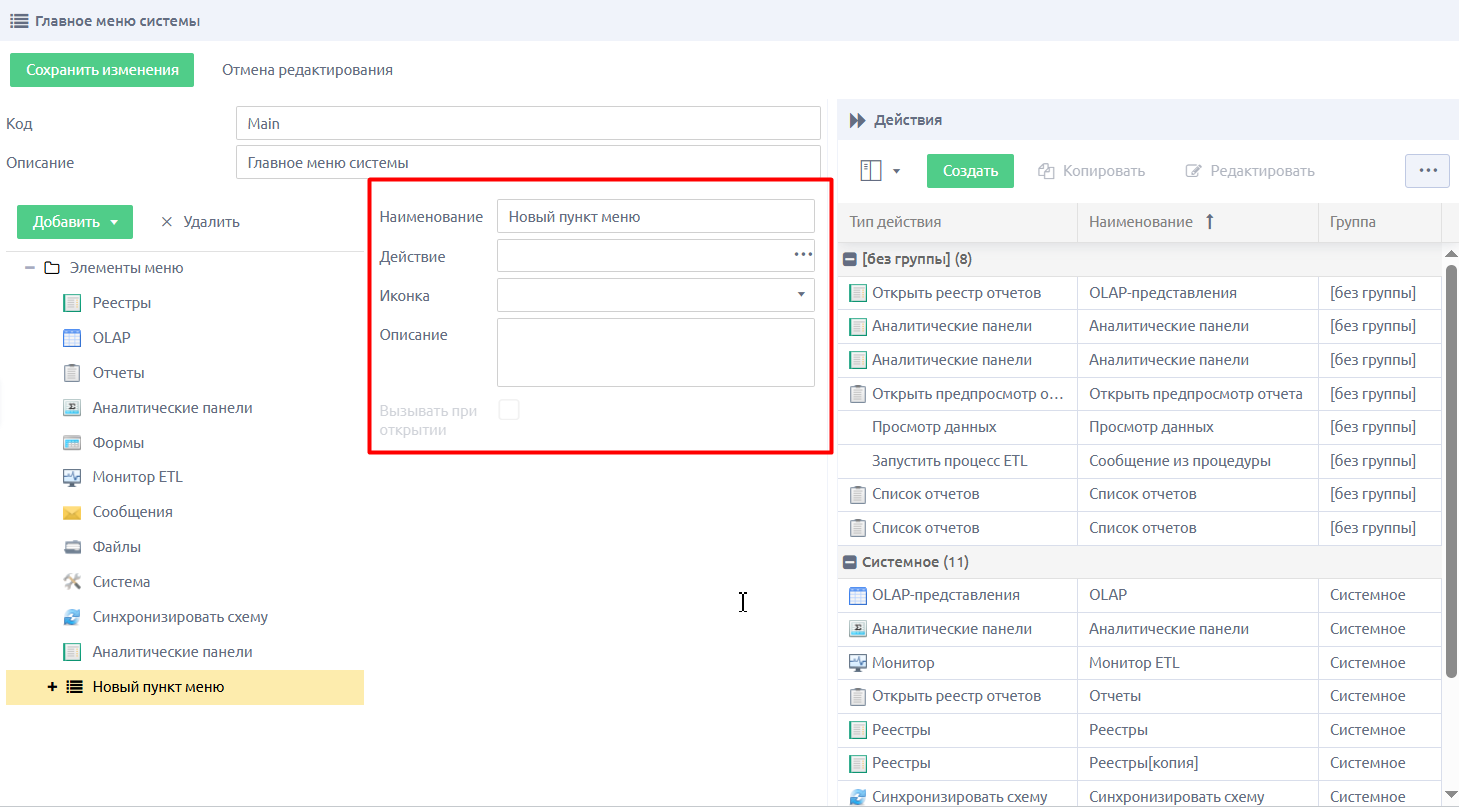The image size is (1459, 807).
Task: Click the Действия grid vertical scrollbar
Action: pos(1451,471)
